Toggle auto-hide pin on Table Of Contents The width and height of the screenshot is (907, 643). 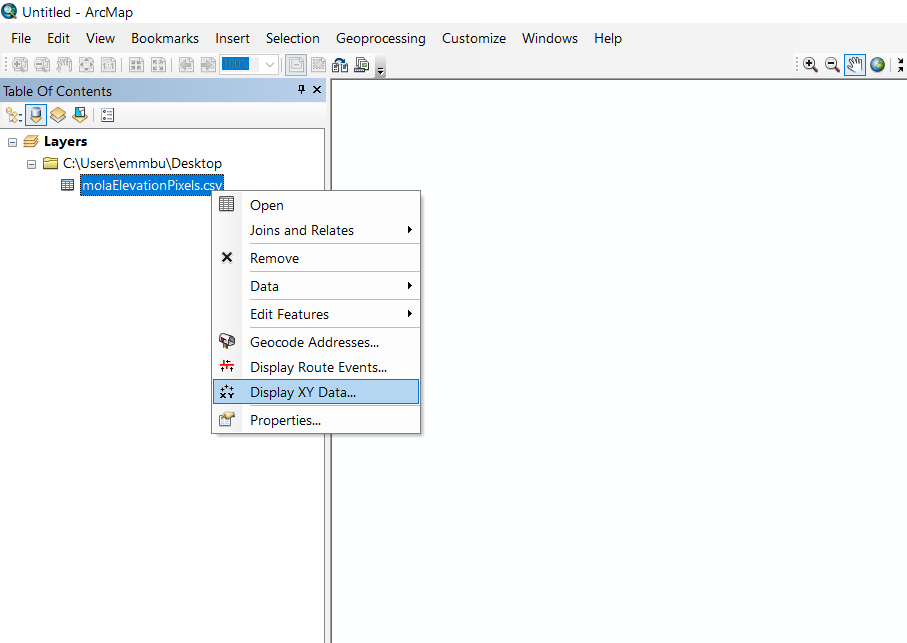(x=301, y=90)
